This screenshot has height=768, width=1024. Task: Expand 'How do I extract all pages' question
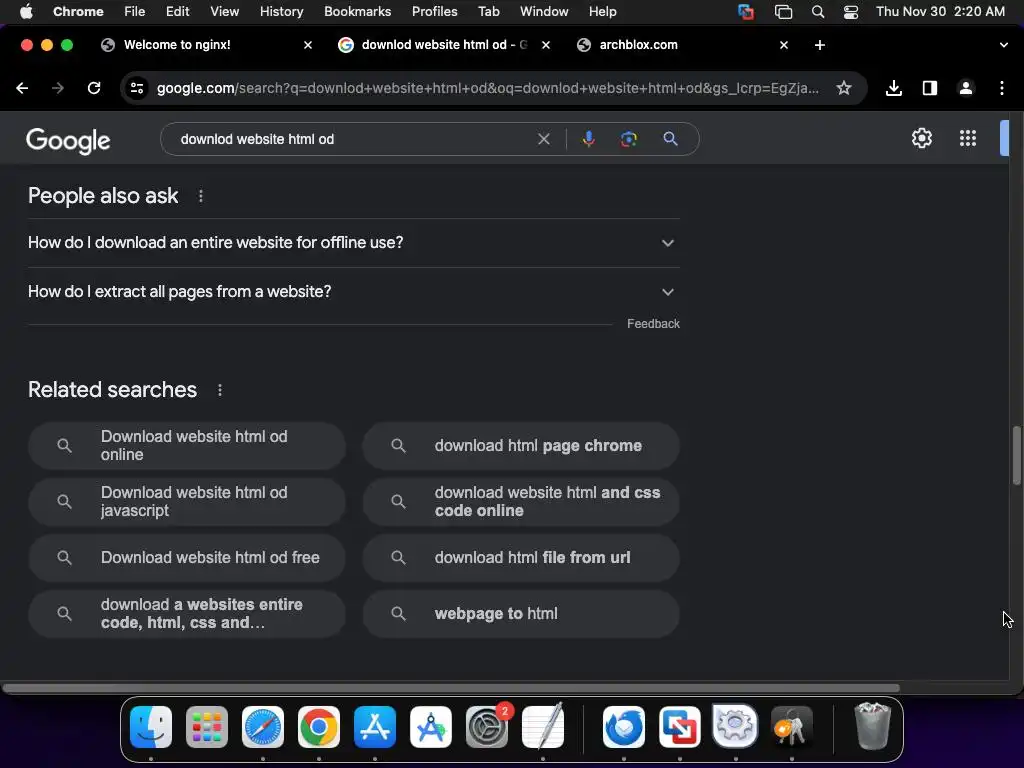coord(353,292)
